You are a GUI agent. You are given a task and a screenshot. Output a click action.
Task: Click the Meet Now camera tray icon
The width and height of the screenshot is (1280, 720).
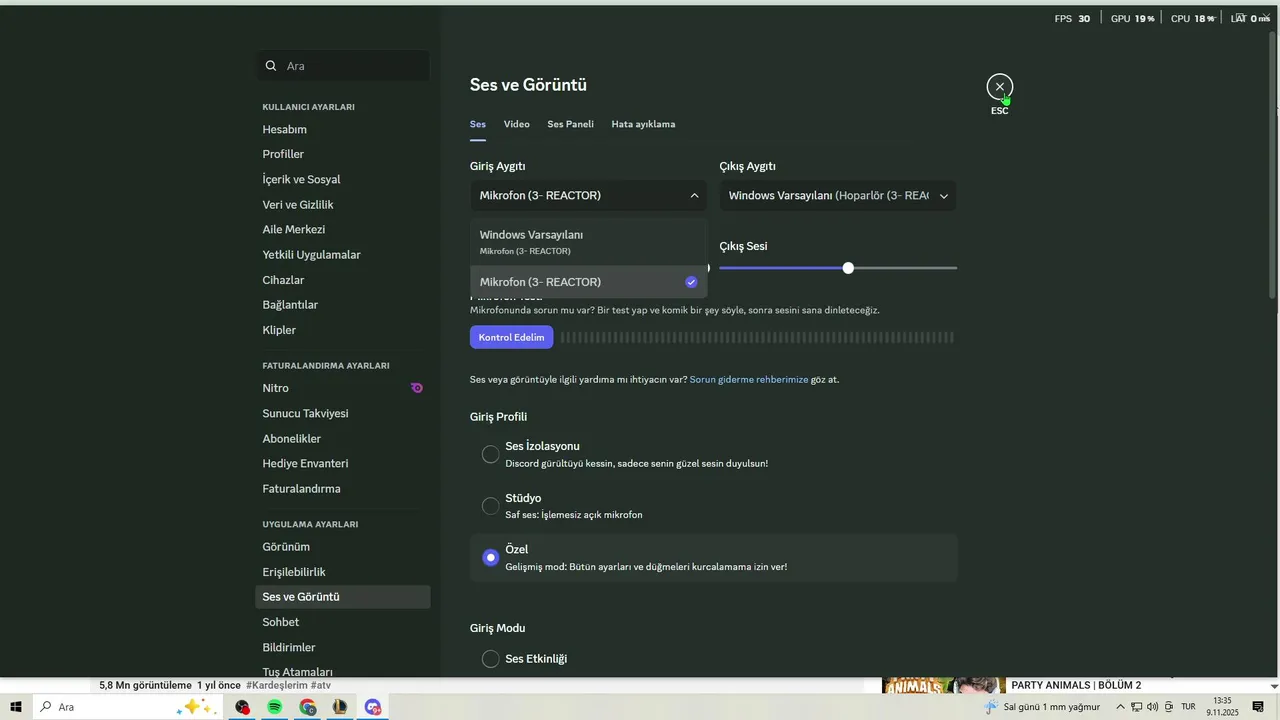point(1168,707)
